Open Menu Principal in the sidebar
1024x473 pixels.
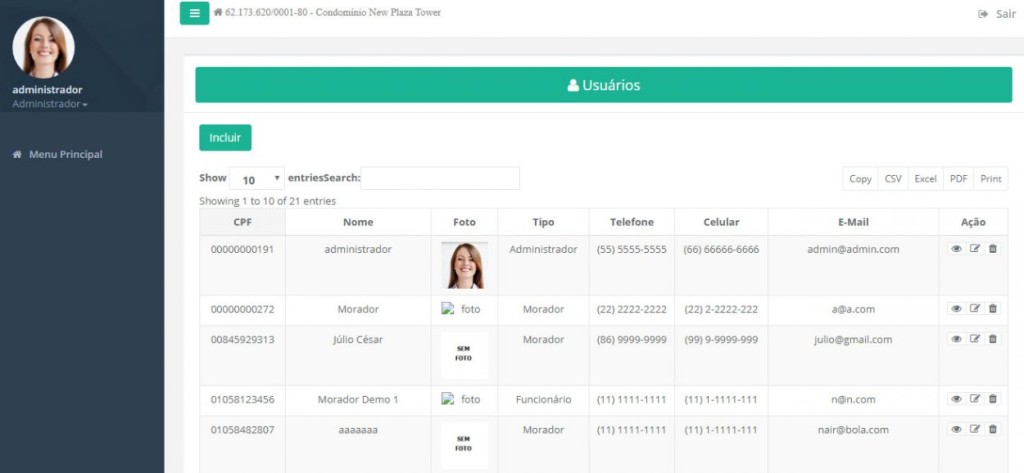(65, 155)
